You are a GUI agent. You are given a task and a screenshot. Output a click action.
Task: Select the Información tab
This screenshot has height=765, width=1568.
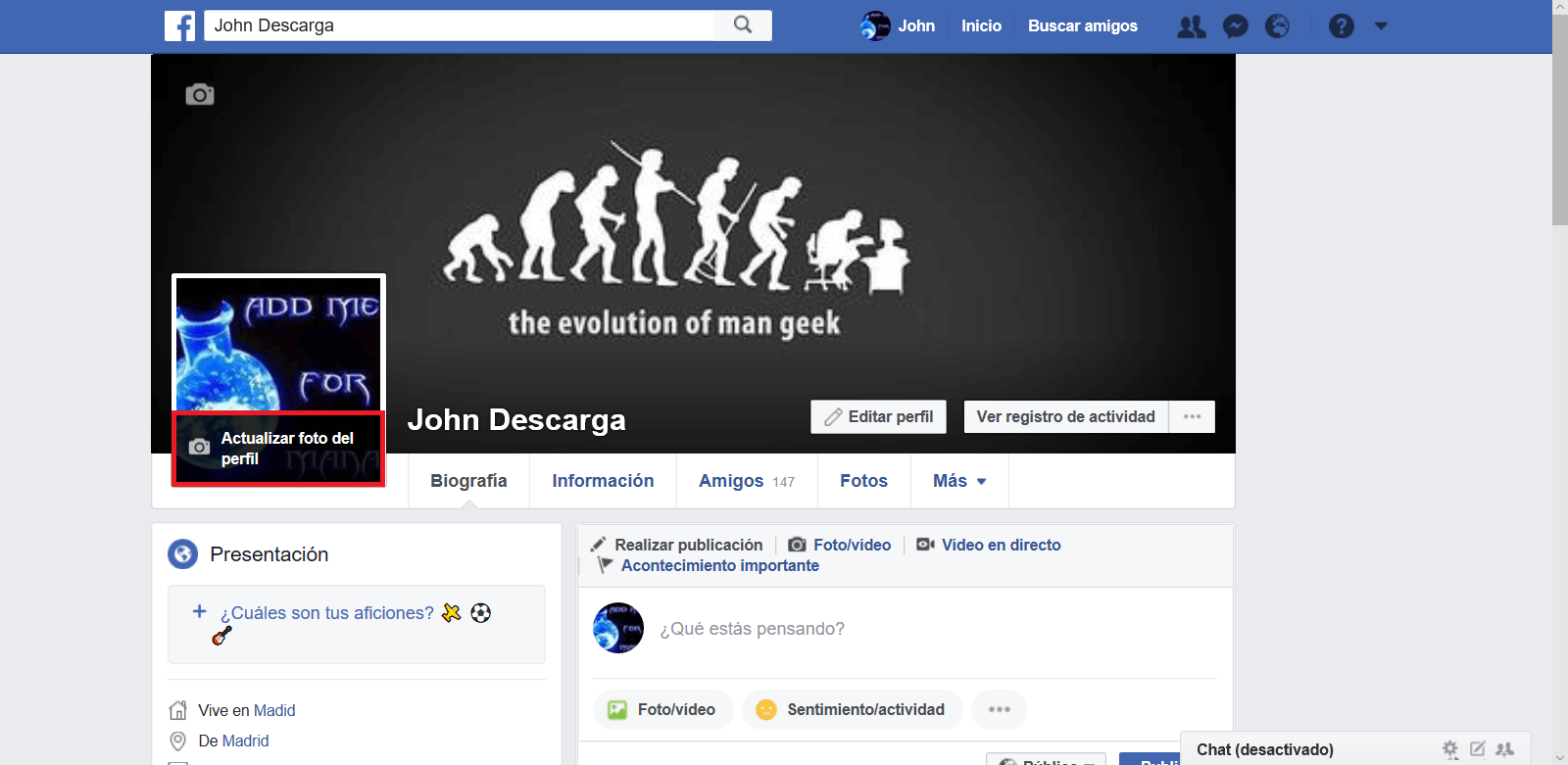603,481
